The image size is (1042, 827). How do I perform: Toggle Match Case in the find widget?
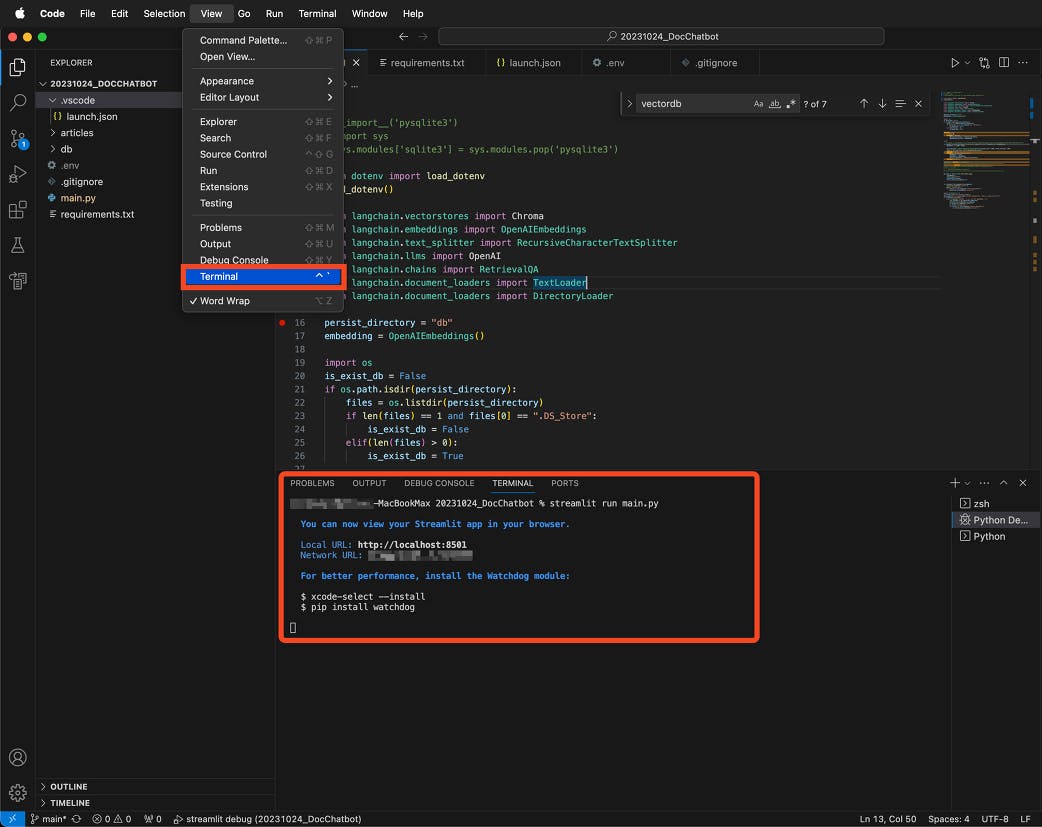758,104
